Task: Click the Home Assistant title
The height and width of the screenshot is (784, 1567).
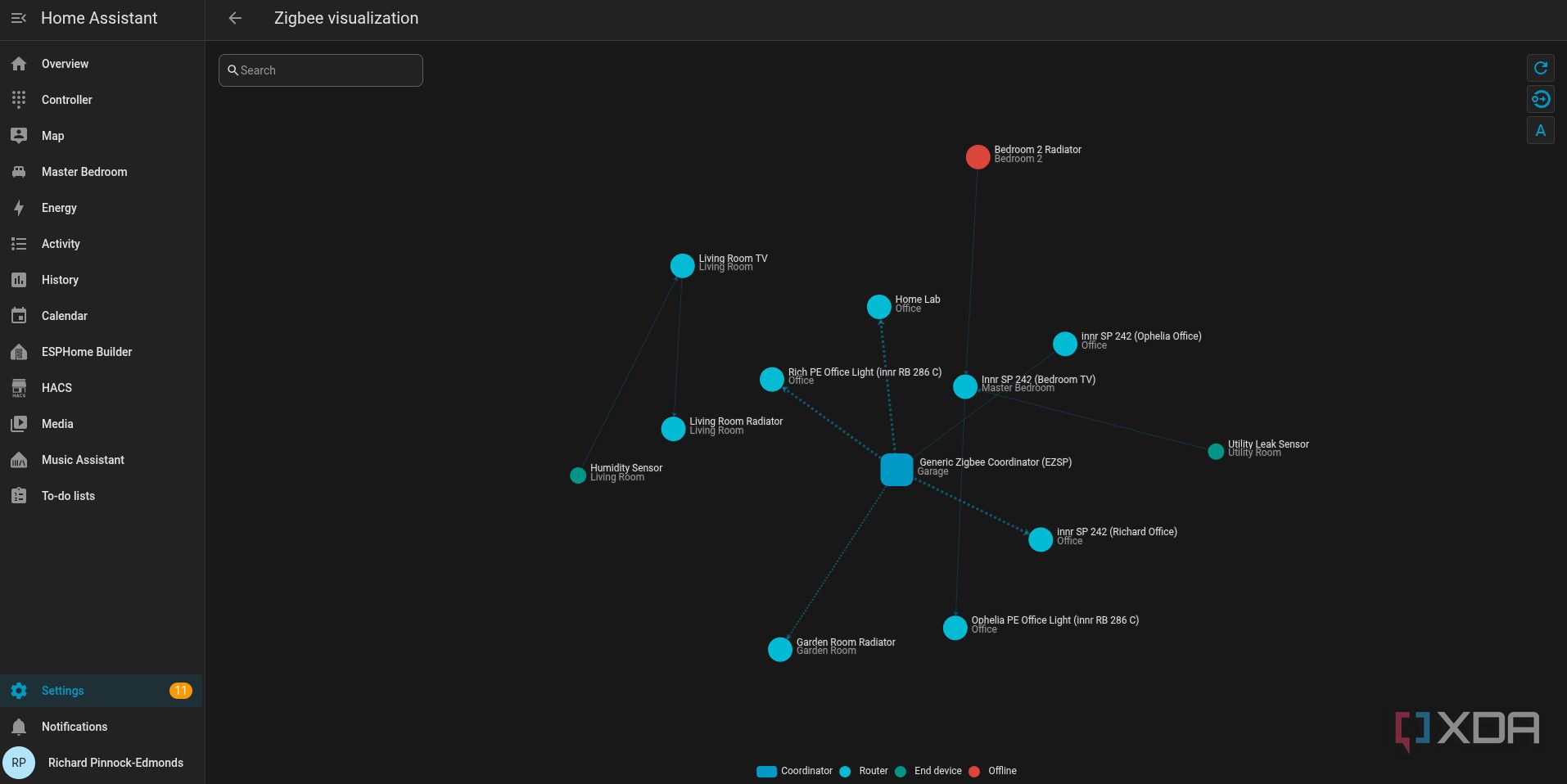Action: click(x=99, y=18)
